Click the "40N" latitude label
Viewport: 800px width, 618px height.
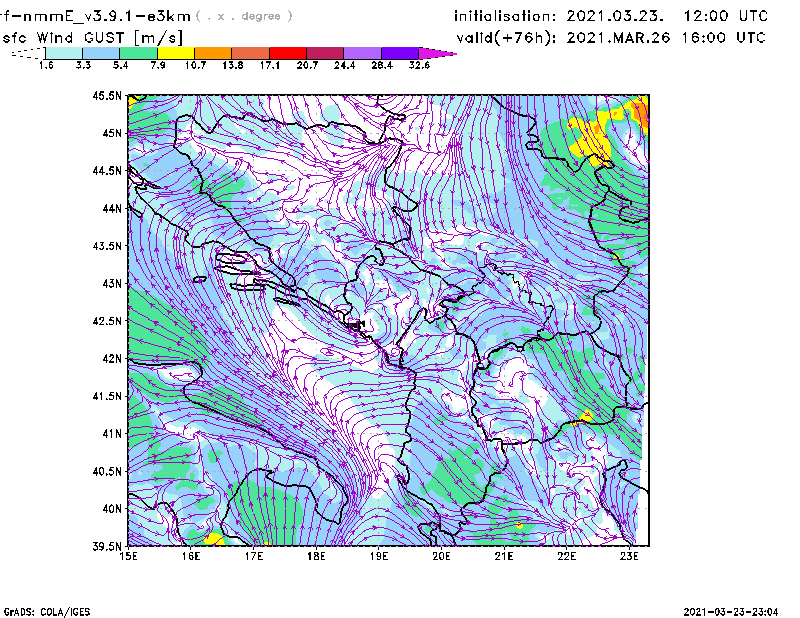tap(112, 509)
